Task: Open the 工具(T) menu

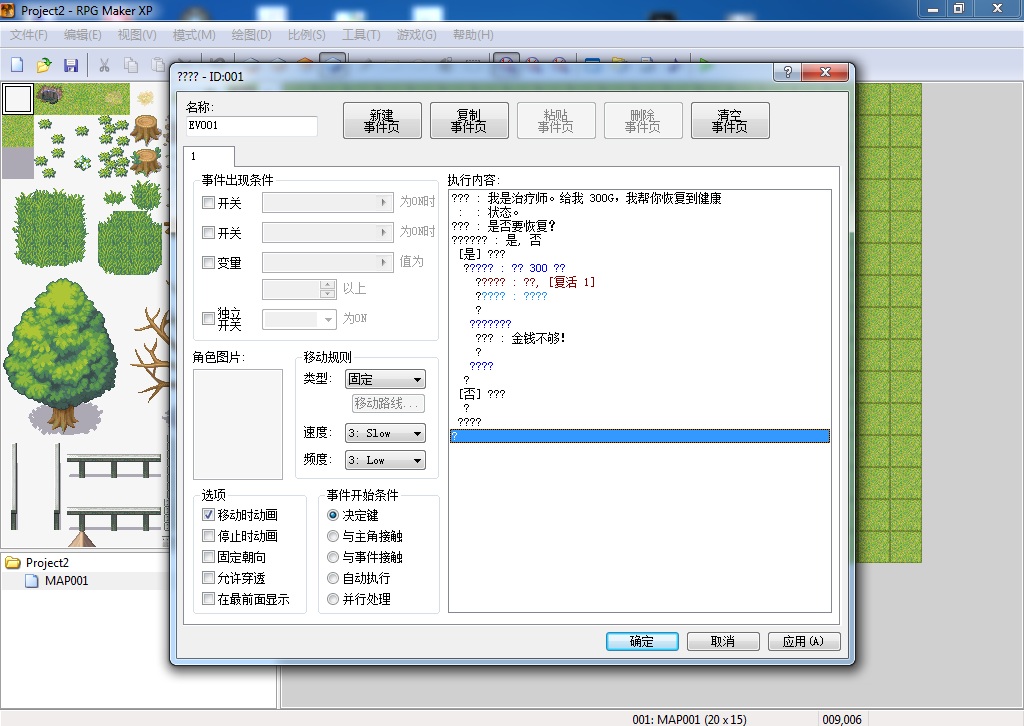Action: coord(361,35)
